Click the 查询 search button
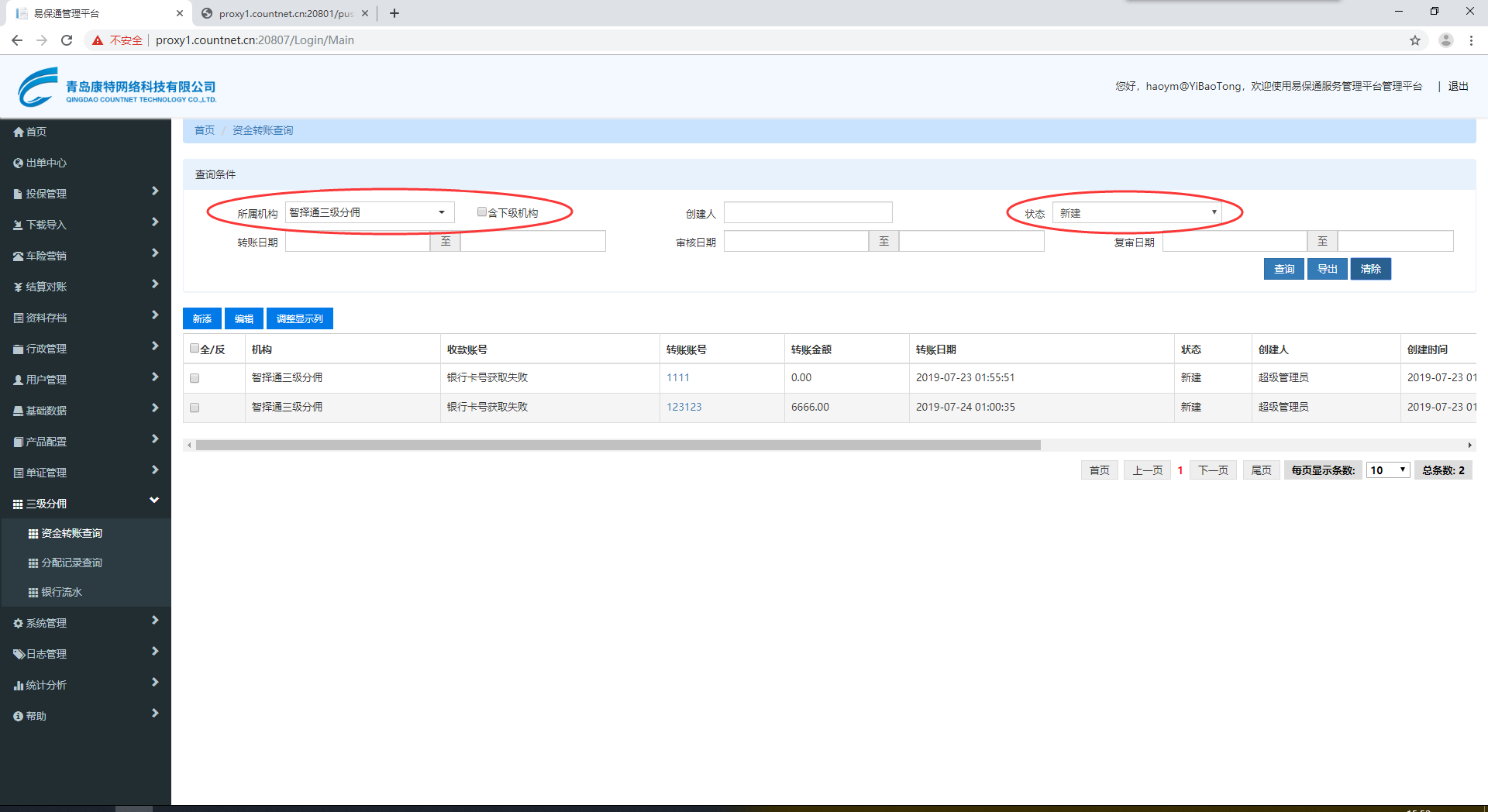The width and height of the screenshot is (1488, 812). (1283, 269)
